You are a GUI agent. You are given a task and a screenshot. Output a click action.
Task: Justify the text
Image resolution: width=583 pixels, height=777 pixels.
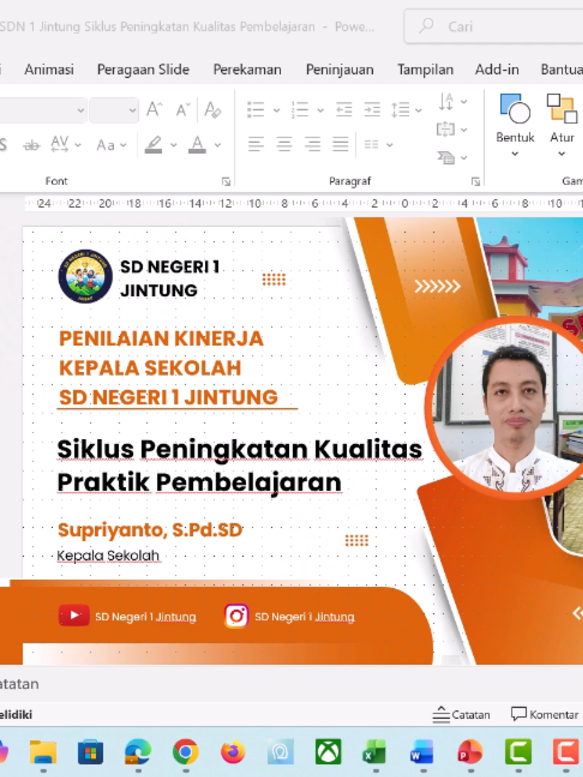(x=340, y=145)
